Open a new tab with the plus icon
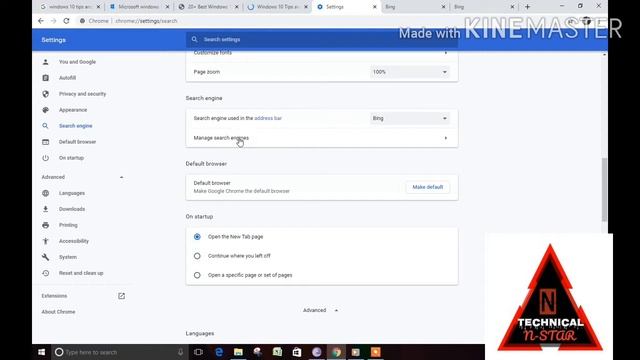640x360 pixels. point(527,7)
